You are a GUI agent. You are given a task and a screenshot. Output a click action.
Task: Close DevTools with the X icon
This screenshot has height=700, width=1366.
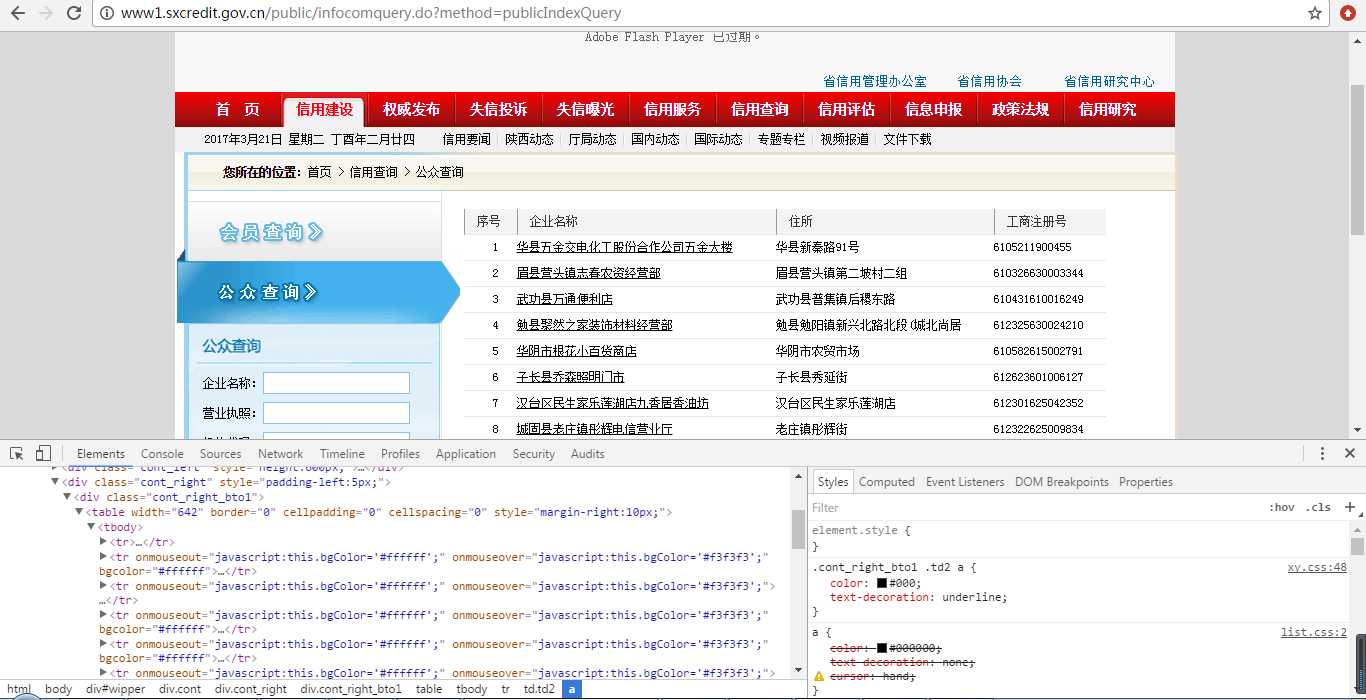(x=1350, y=453)
